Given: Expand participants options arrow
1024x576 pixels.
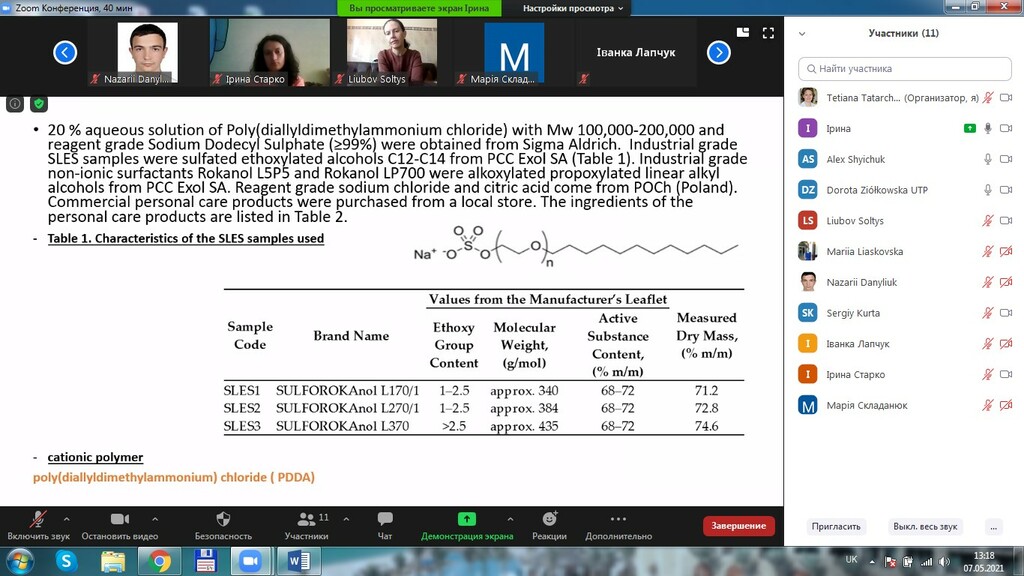Looking at the screenshot, I should click(x=346, y=519).
